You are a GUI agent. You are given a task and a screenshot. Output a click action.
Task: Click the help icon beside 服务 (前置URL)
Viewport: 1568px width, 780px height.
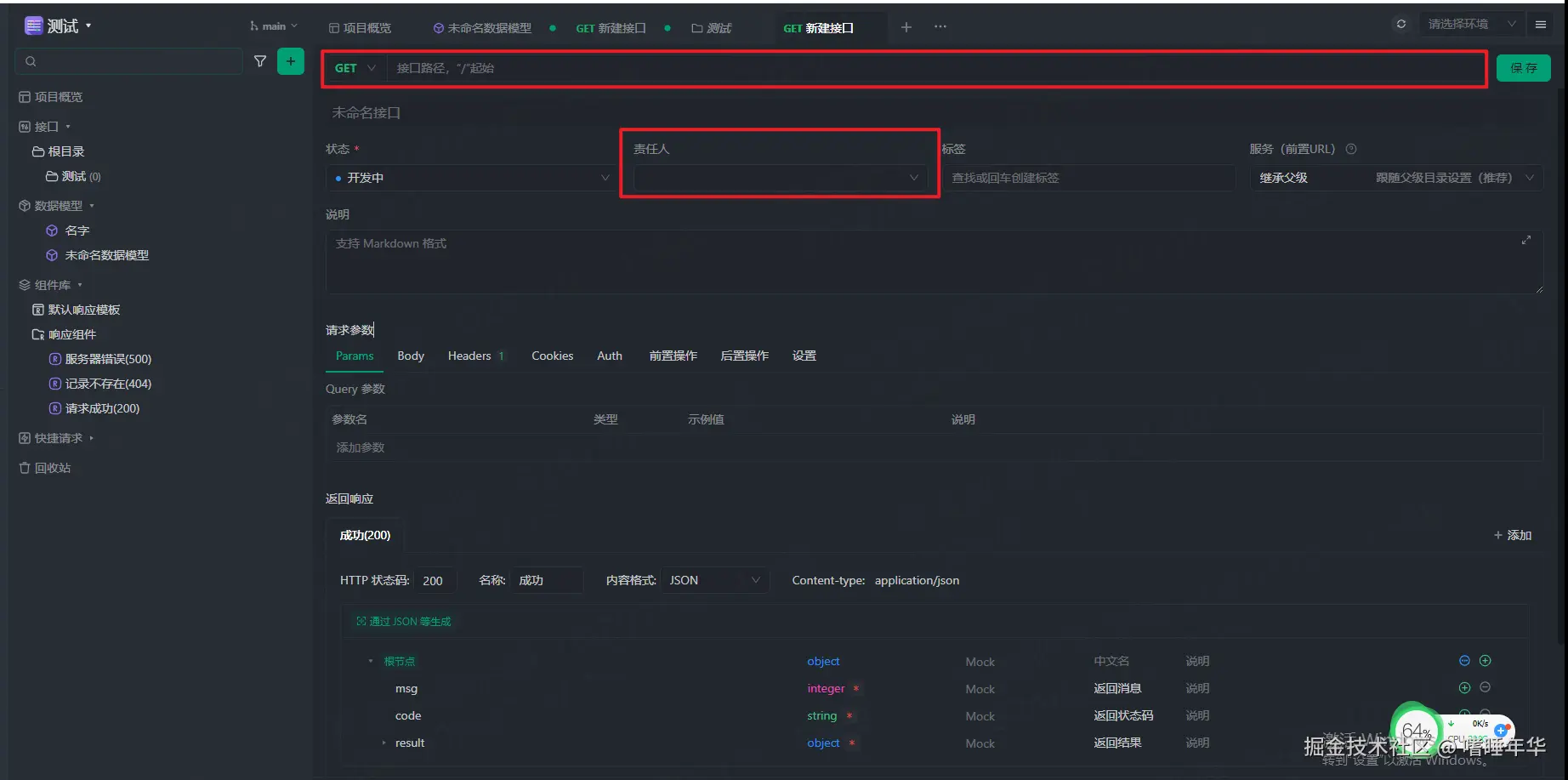1351,149
